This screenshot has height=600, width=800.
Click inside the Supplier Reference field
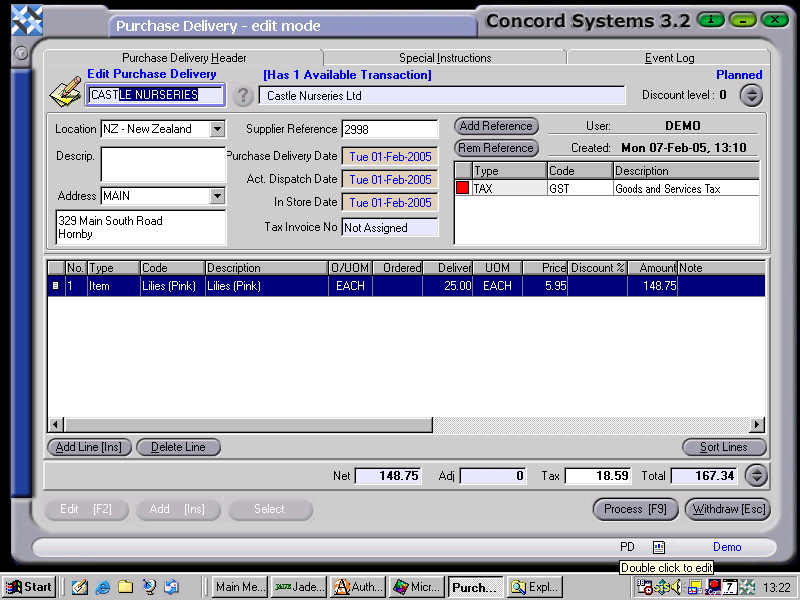point(390,129)
